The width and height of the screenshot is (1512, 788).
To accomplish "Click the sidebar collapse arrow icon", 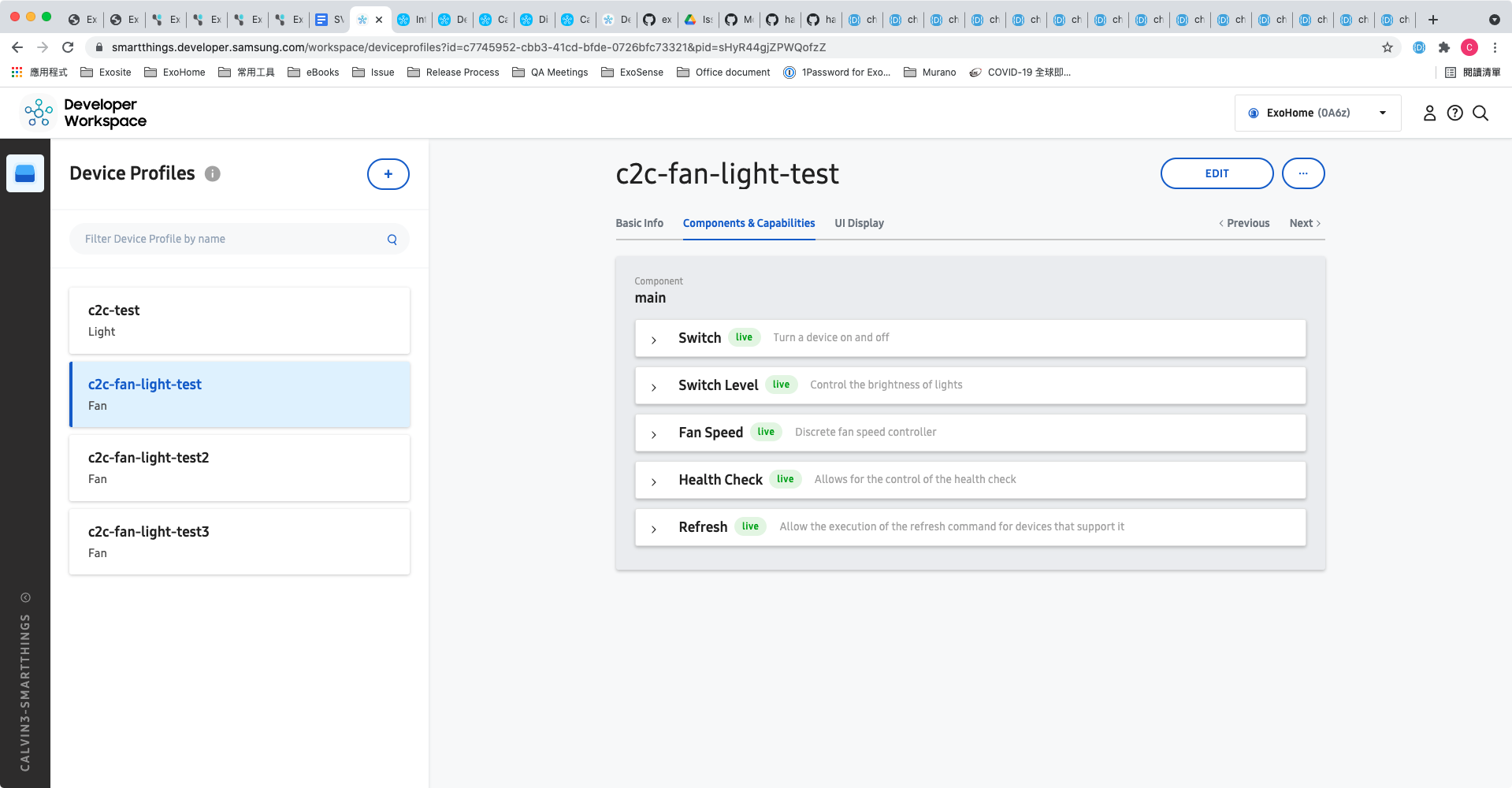I will [25, 597].
